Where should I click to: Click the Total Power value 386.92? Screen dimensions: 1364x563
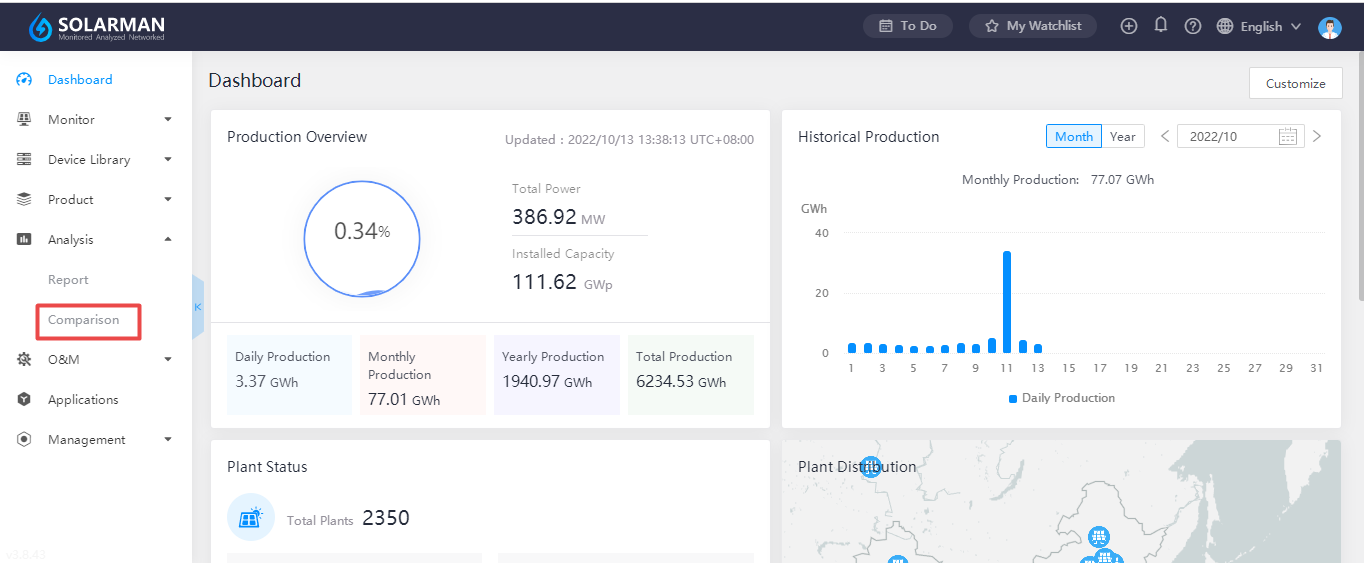[x=544, y=217]
